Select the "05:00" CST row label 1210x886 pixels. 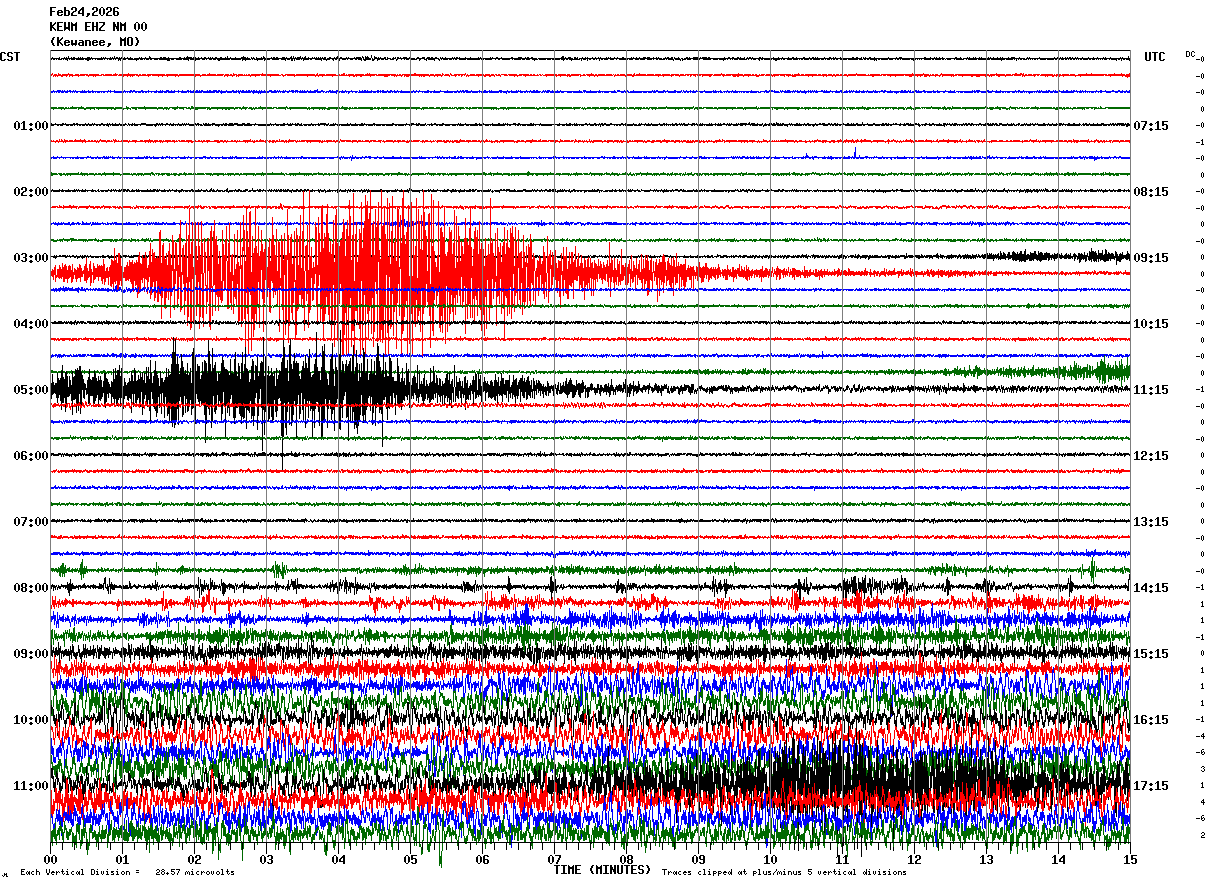pos(31,390)
